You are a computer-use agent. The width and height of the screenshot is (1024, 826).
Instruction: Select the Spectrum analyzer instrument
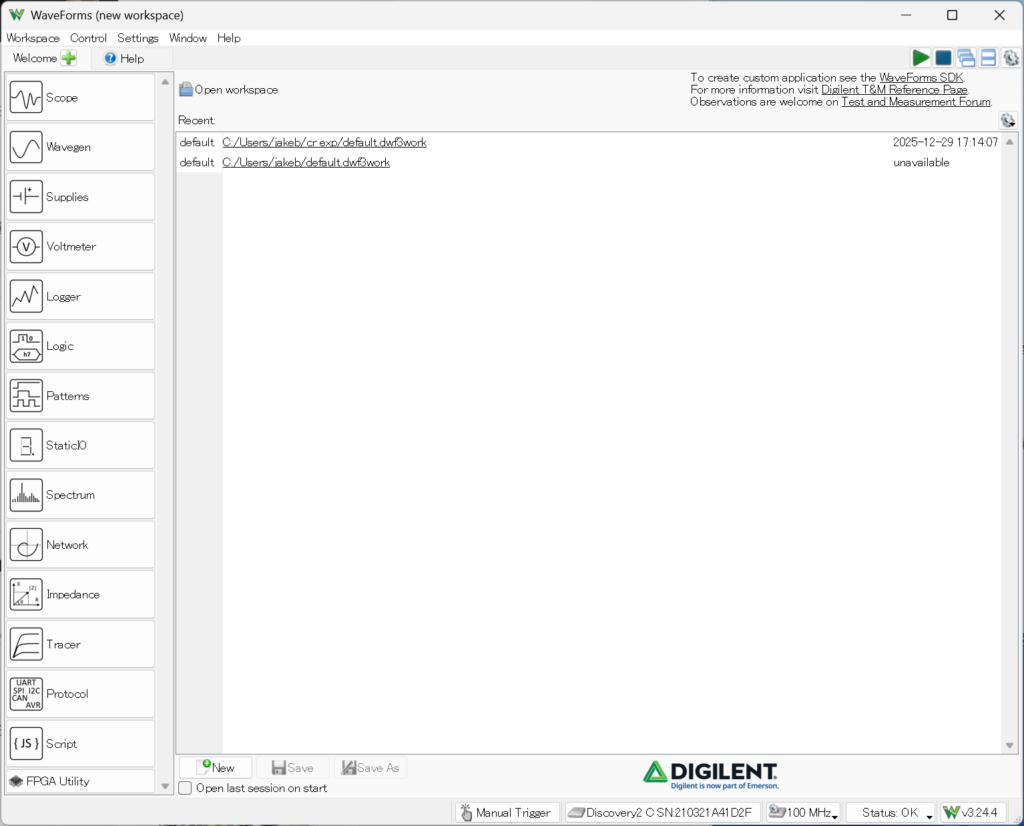80,495
